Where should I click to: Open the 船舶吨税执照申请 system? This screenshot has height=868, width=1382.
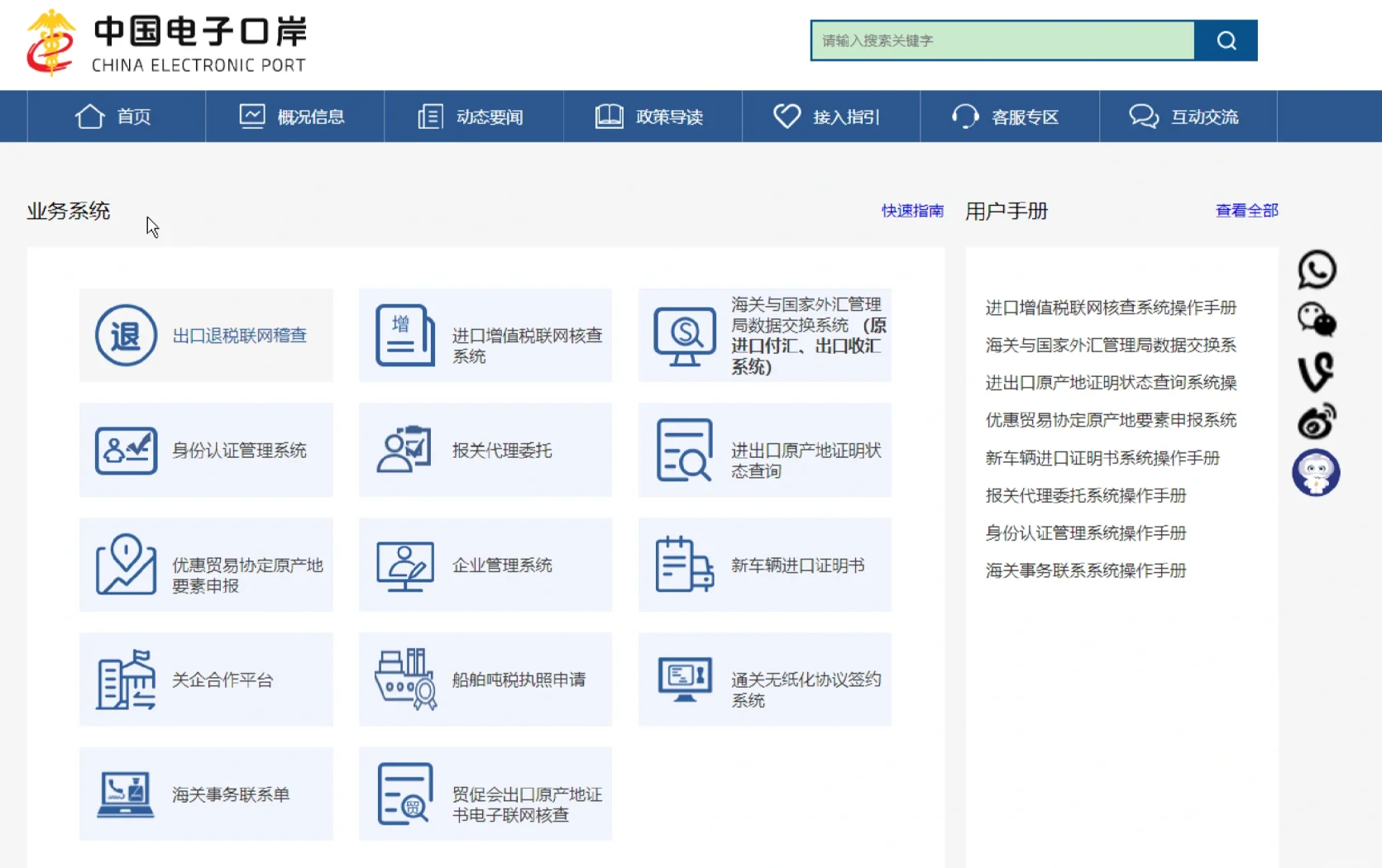tap(485, 680)
